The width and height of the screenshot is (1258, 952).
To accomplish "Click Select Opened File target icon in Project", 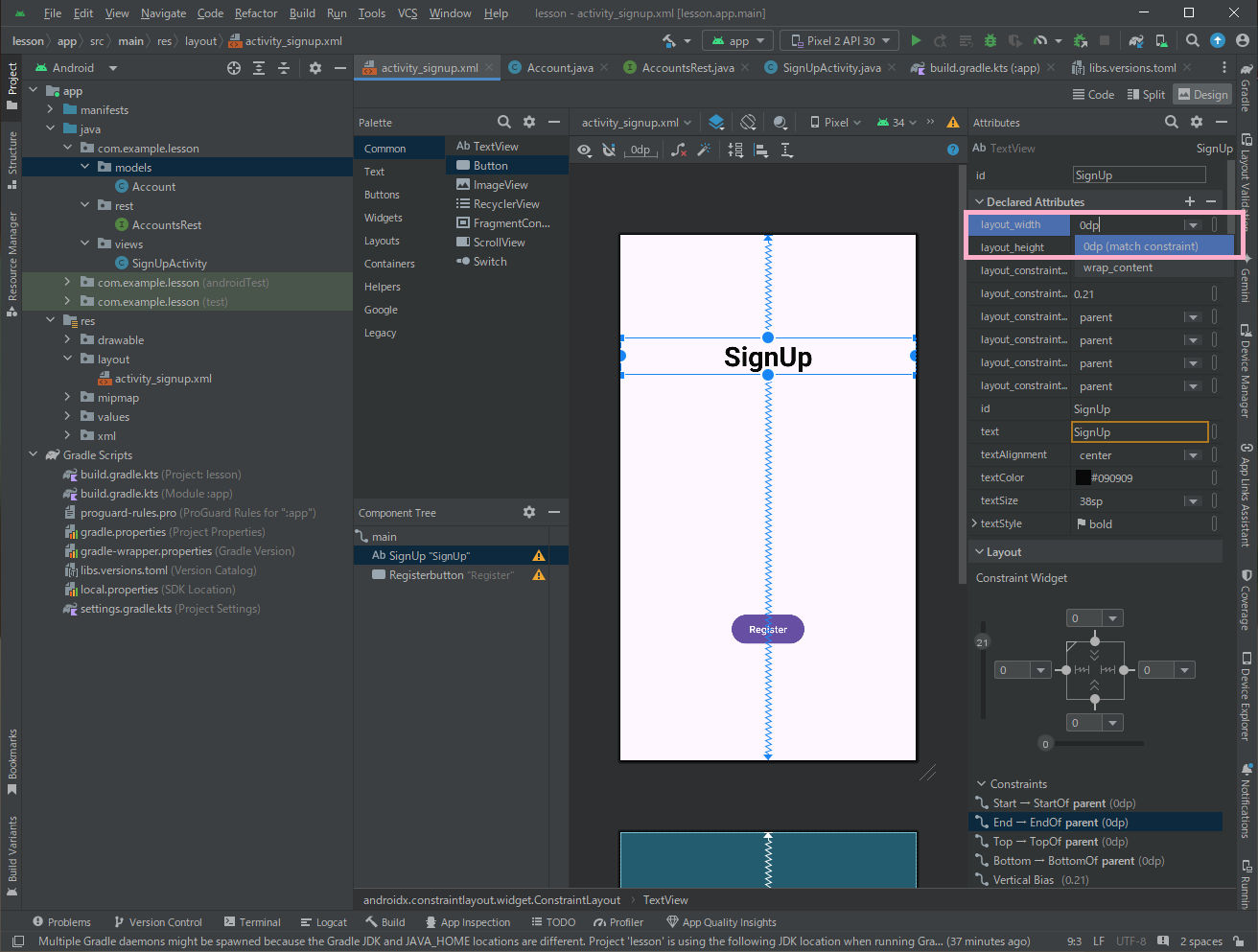I will click(234, 68).
